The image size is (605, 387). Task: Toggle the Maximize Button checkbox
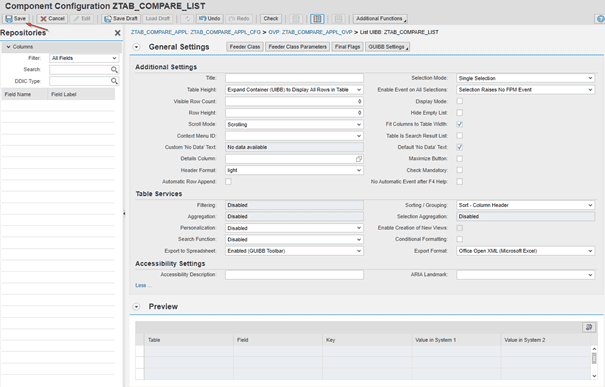coord(460,159)
